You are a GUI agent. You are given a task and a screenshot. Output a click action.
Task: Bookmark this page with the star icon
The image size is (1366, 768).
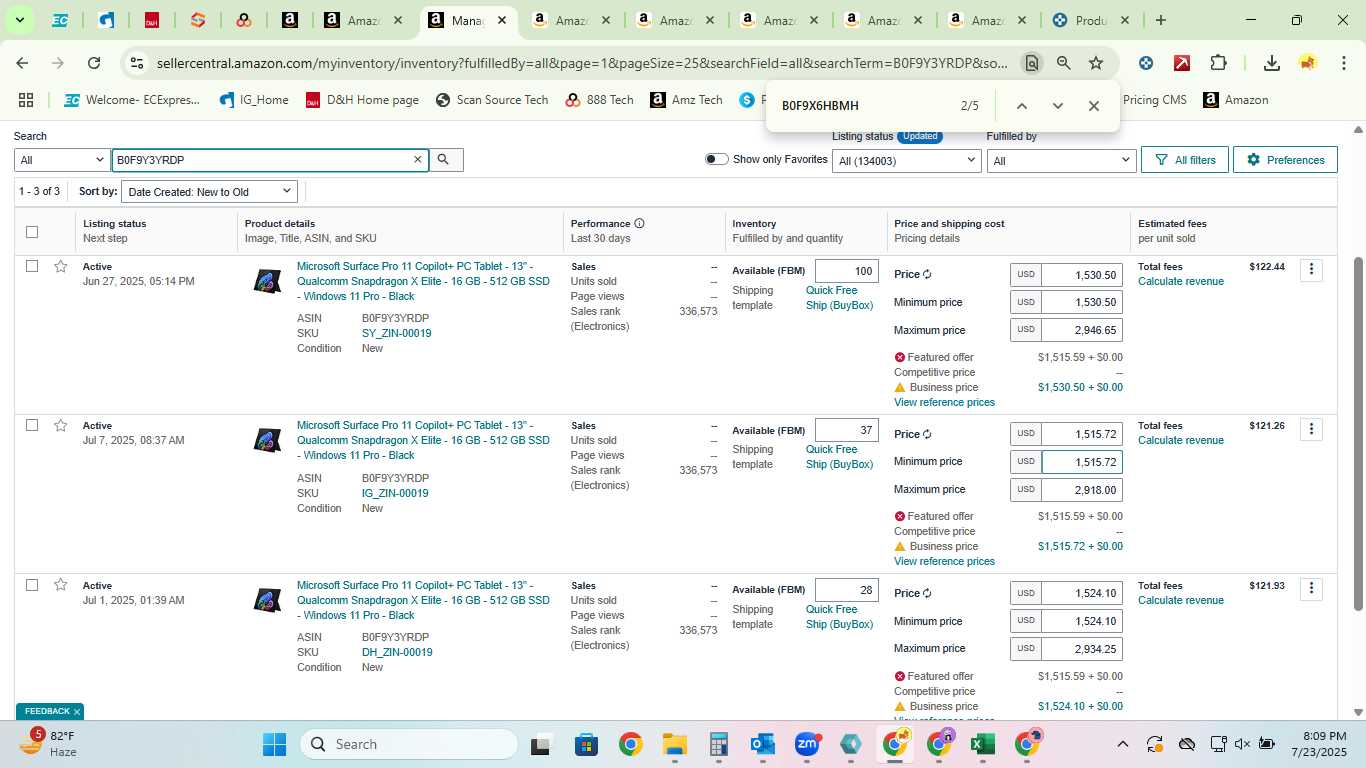coord(1096,63)
